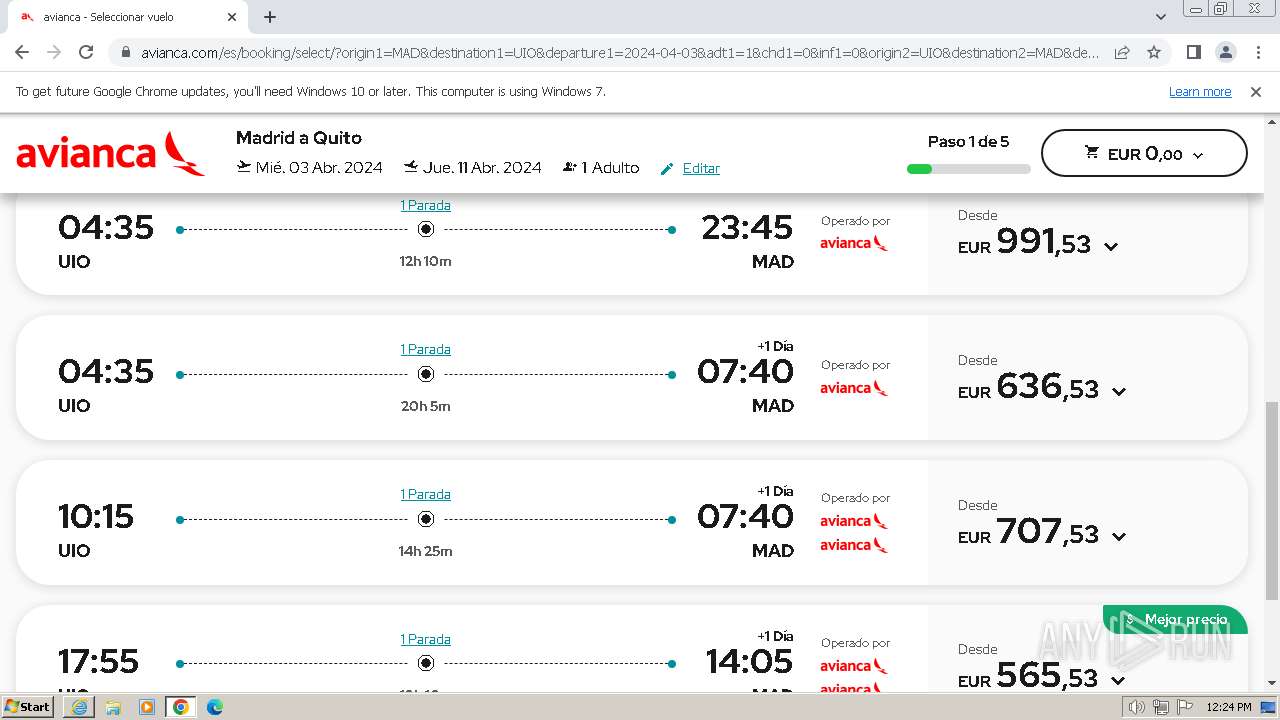Screen dimensions: 1280x720
Task: Expand the EUR 991,53 fare options
Action: (x=1111, y=247)
